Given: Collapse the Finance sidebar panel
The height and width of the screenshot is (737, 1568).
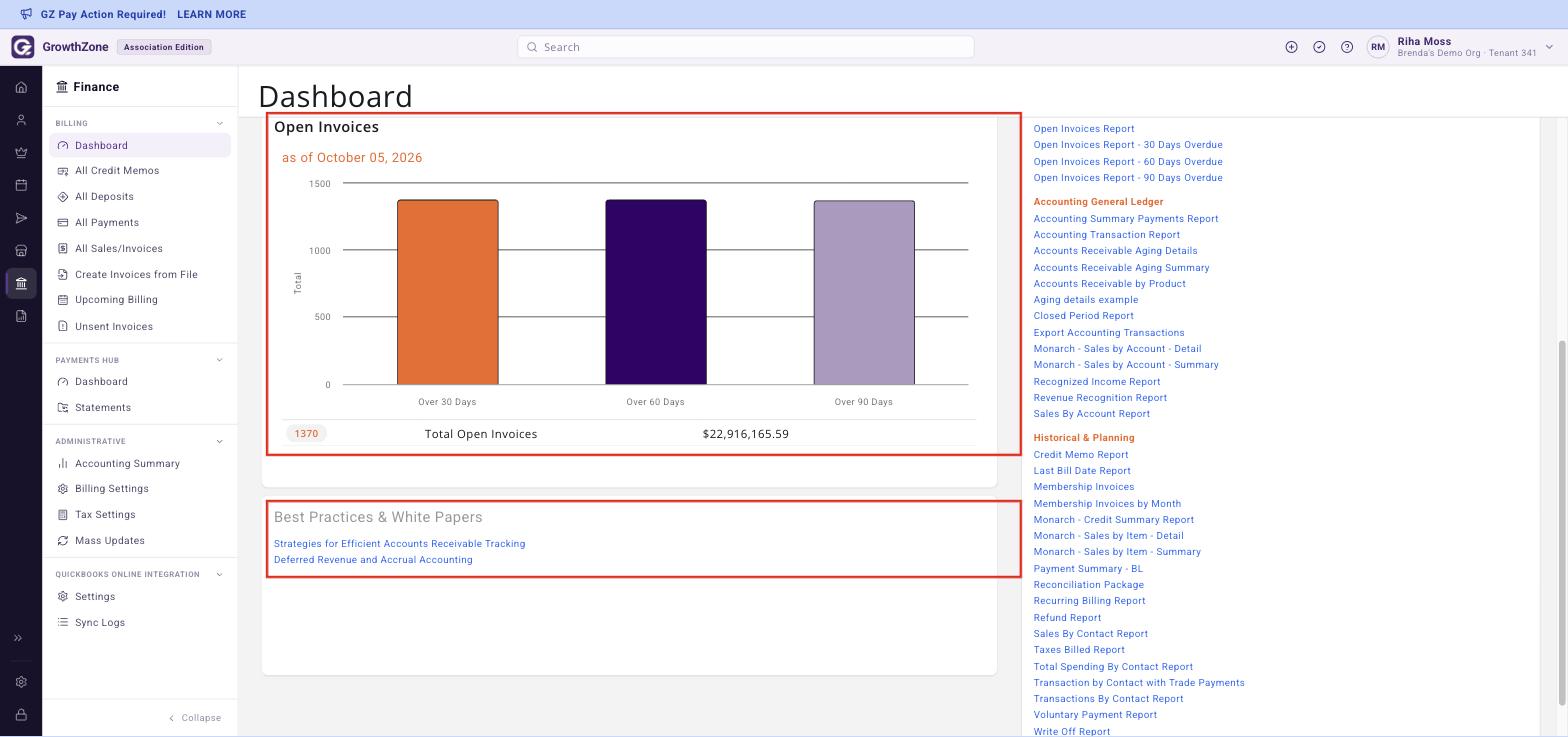Looking at the screenshot, I should coord(195,718).
